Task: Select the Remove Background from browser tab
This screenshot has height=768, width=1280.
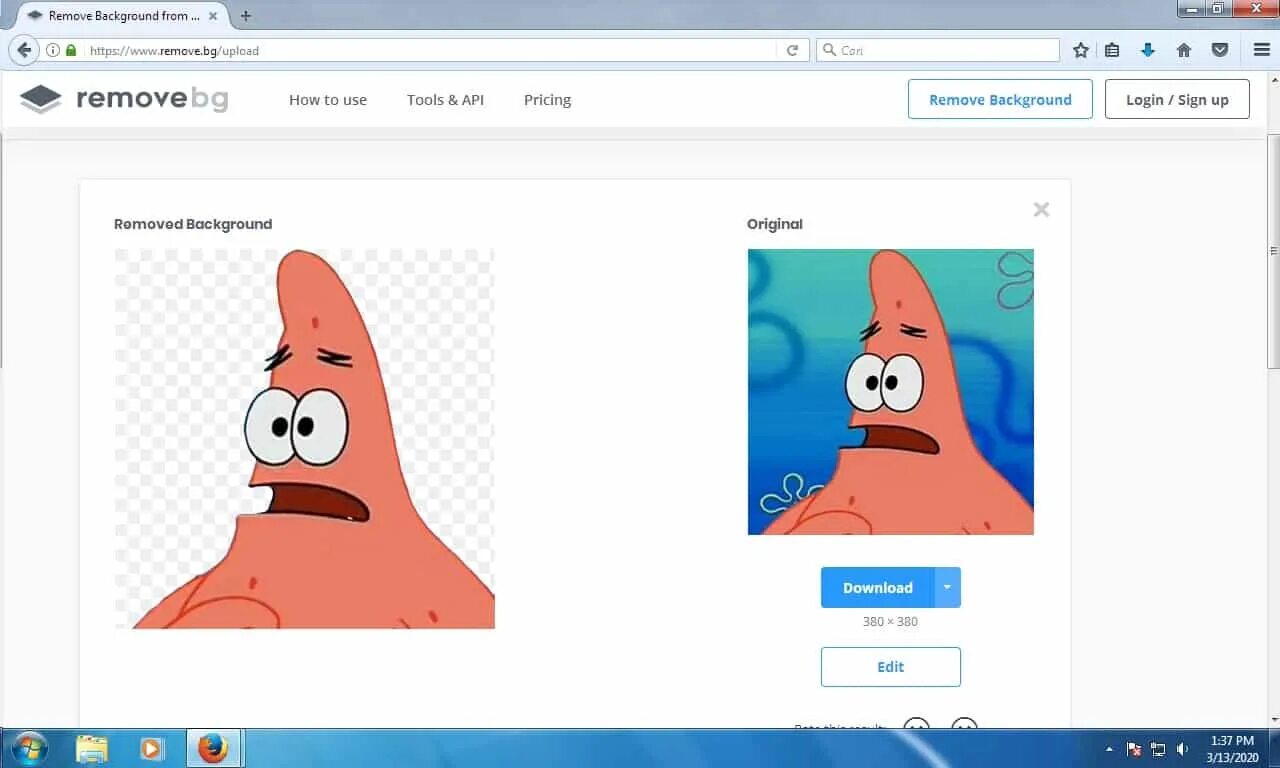Action: pyautogui.click(x=122, y=16)
